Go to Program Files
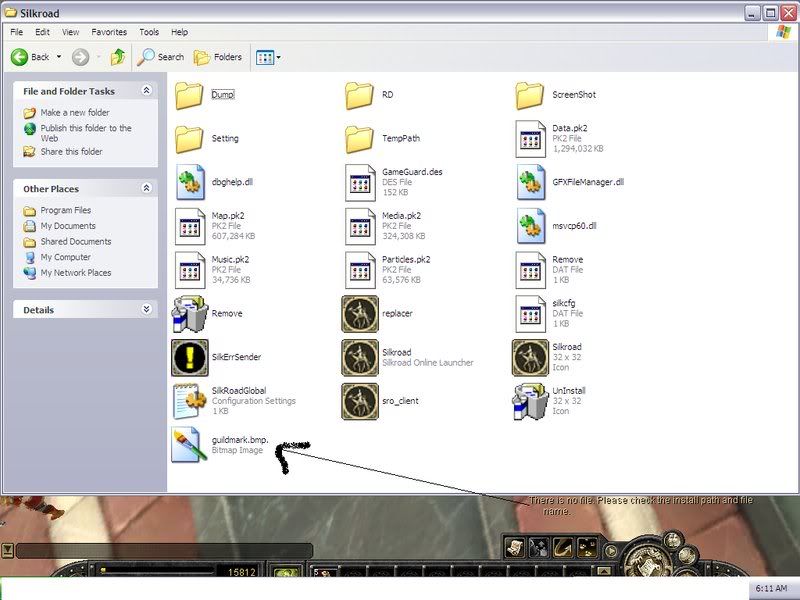Screen dimensions: 800x600 coord(65,210)
